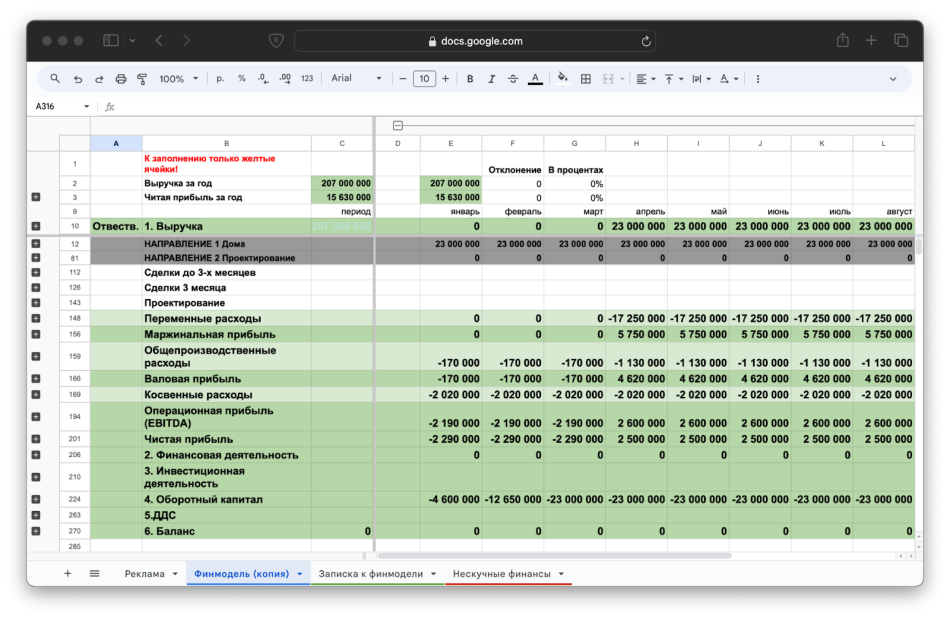Show the Safari tab overview
This screenshot has height=619, width=950.
click(901, 41)
